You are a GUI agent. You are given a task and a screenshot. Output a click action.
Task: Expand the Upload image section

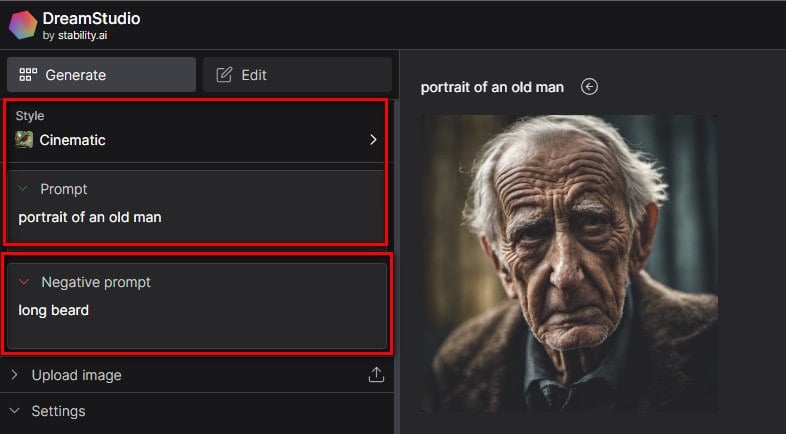point(197,375)
